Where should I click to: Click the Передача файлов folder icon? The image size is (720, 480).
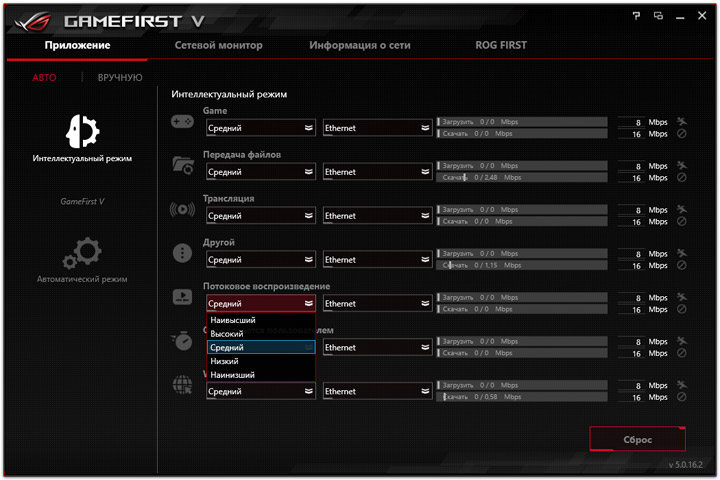[x=183, y=165]
